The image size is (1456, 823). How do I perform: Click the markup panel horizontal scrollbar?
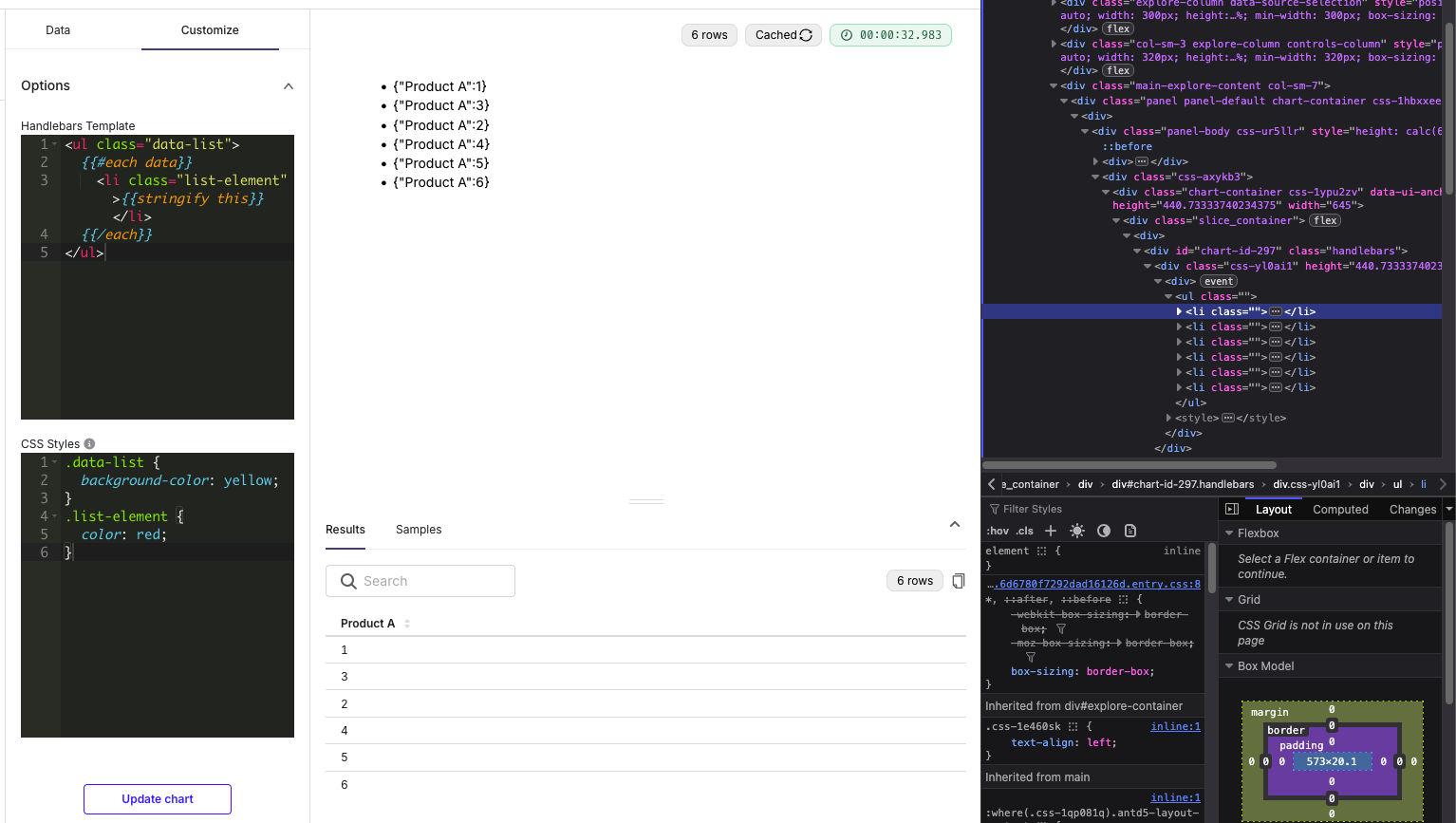coord(1129,465)
